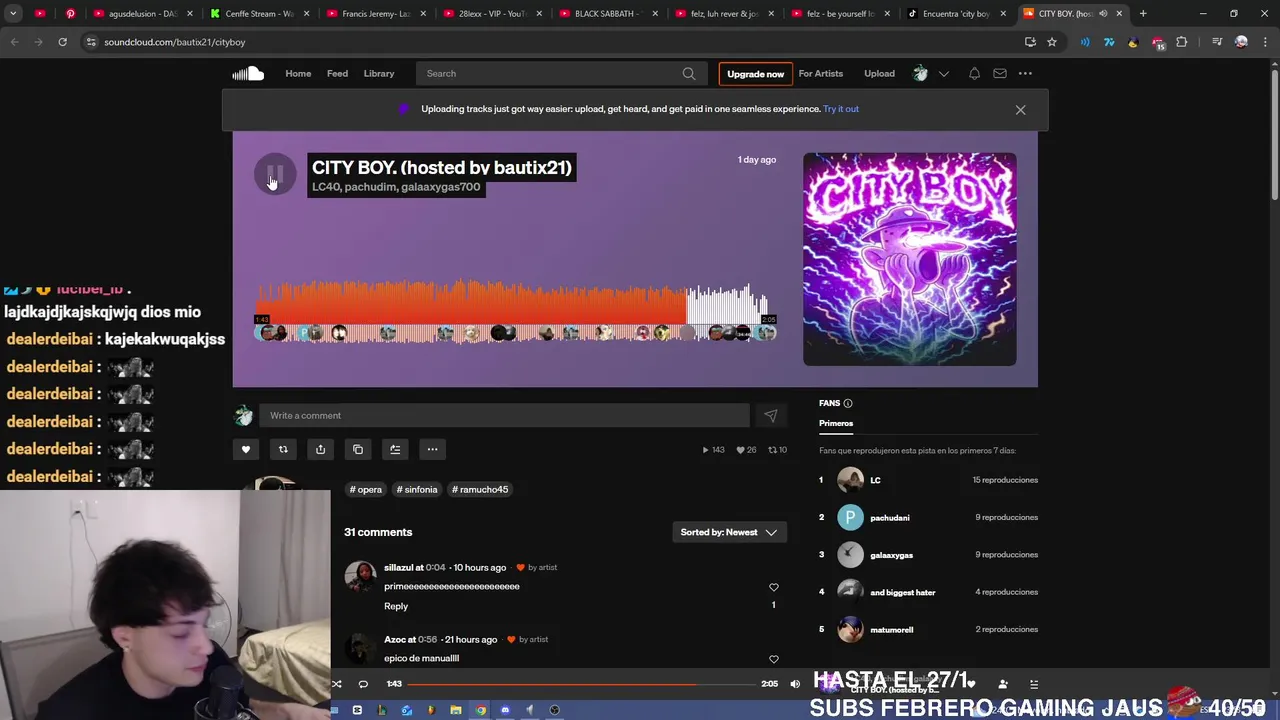
Task: Open fan matumorell's profile
Action: pos(892,630)
